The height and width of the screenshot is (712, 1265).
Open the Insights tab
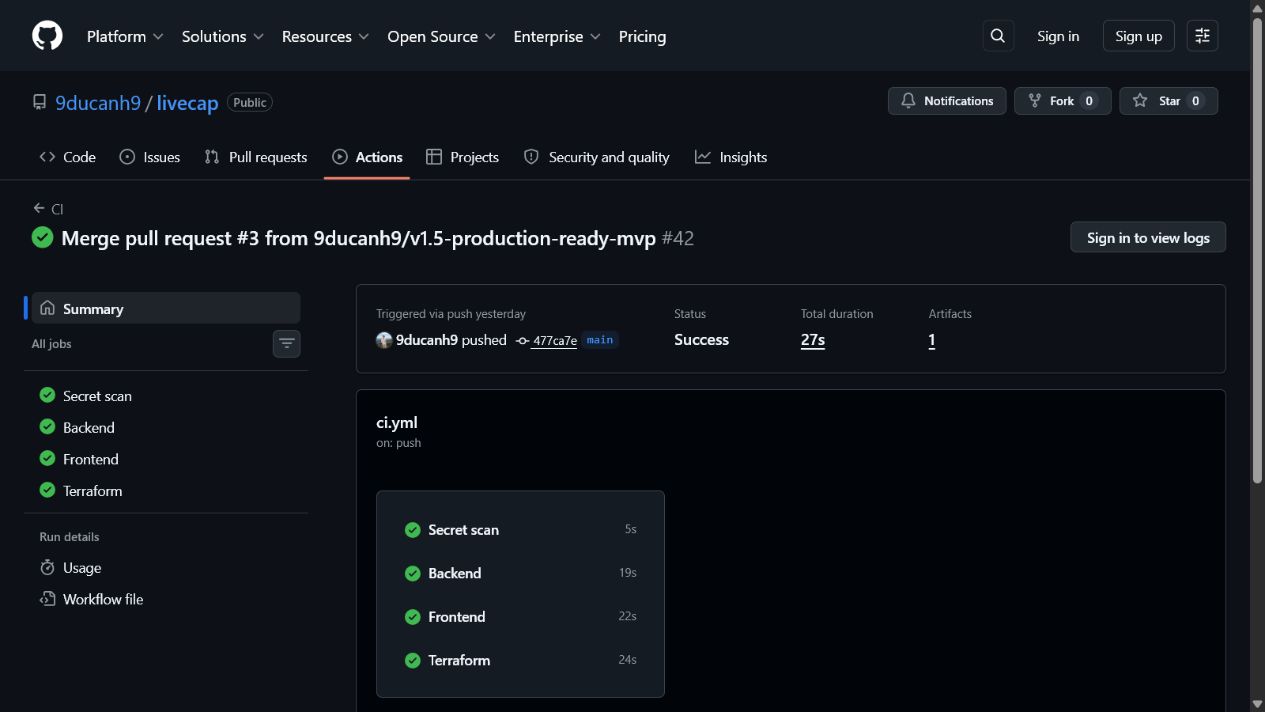(x=731, y=157)
